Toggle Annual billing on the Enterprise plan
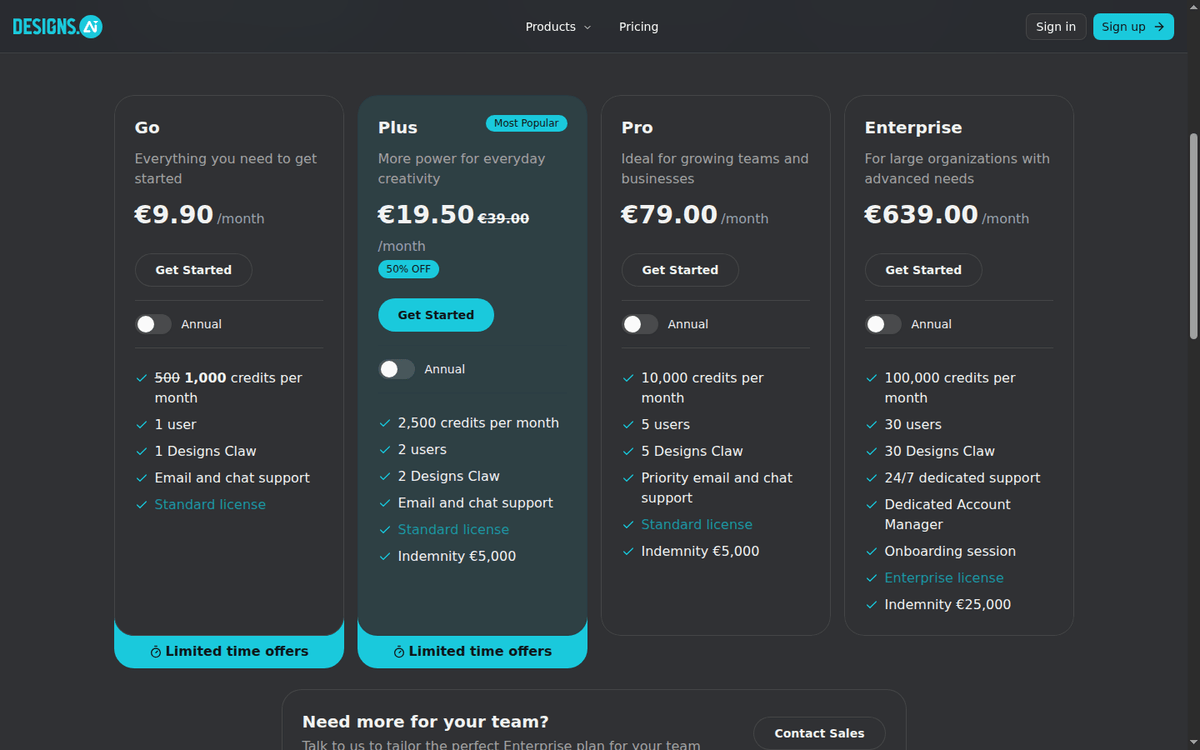 coord(883,324)
